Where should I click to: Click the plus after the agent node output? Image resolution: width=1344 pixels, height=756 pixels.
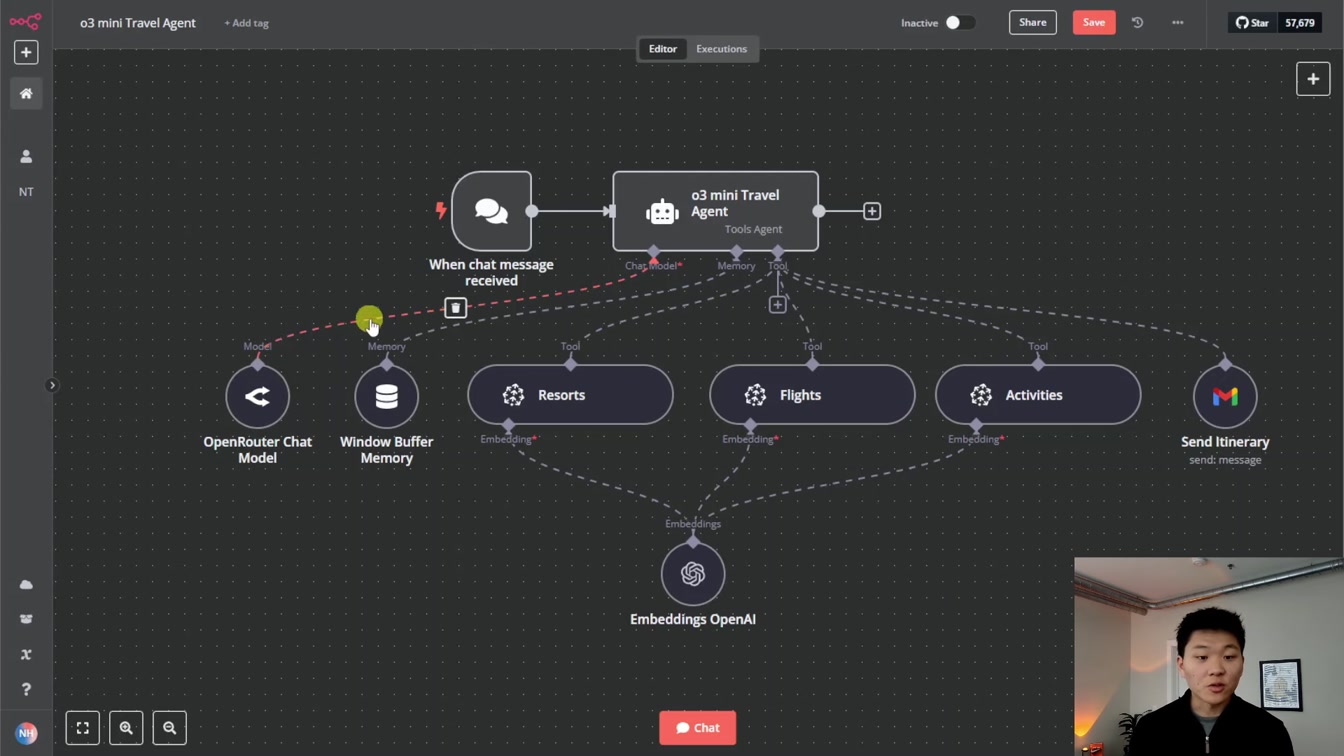[x=872, y=211]
